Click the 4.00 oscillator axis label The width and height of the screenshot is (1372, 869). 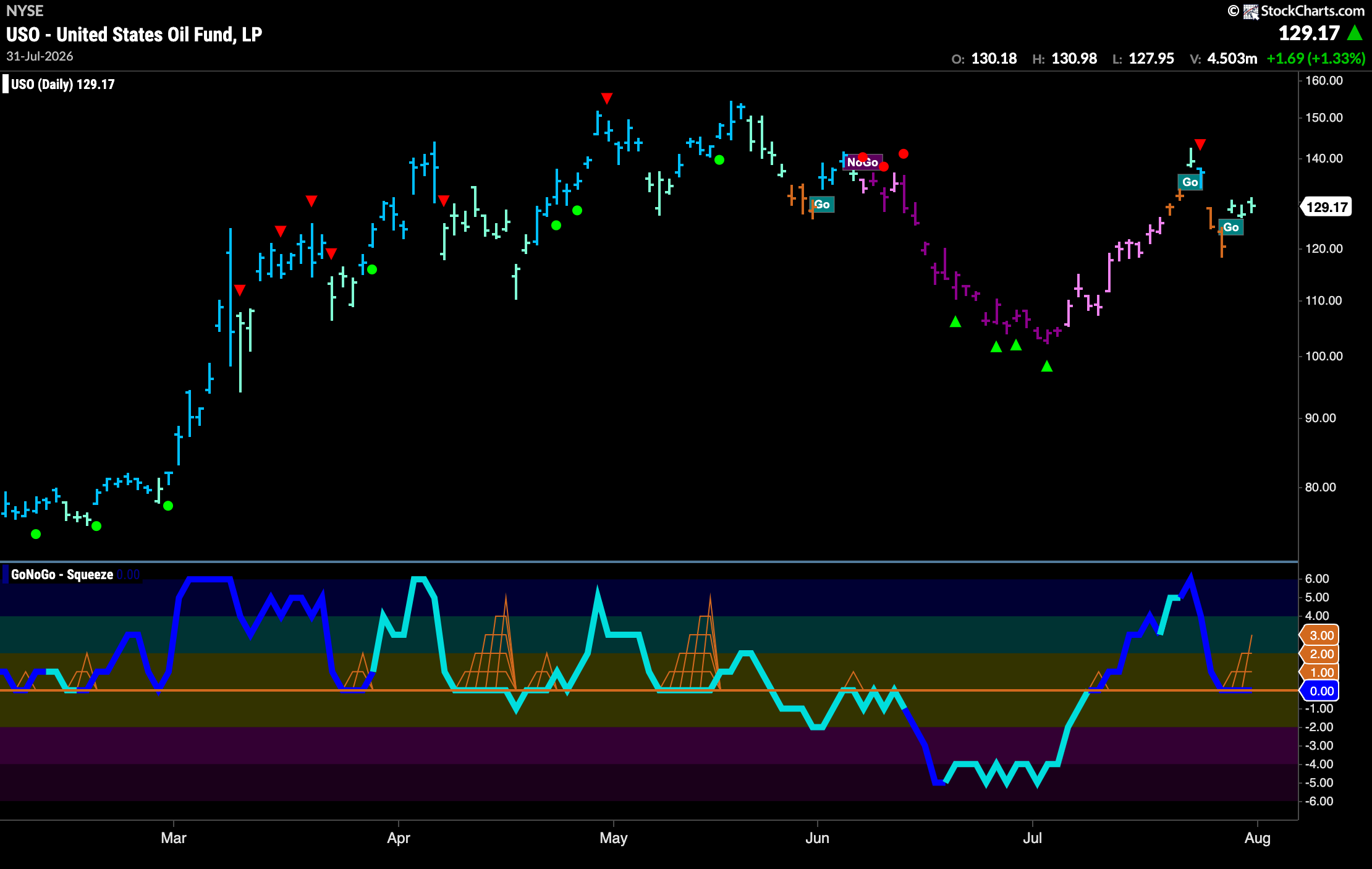click(1317, 616)
